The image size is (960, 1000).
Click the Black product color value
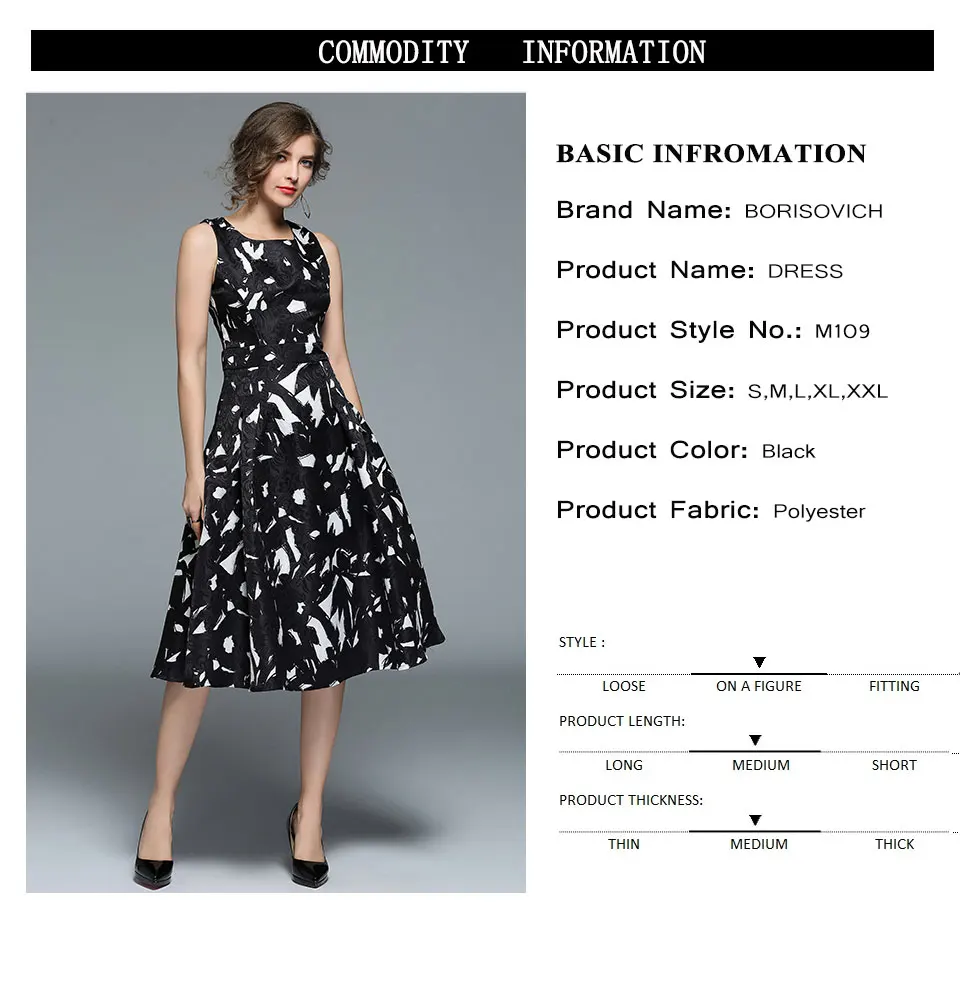click(x=788, y=452)
